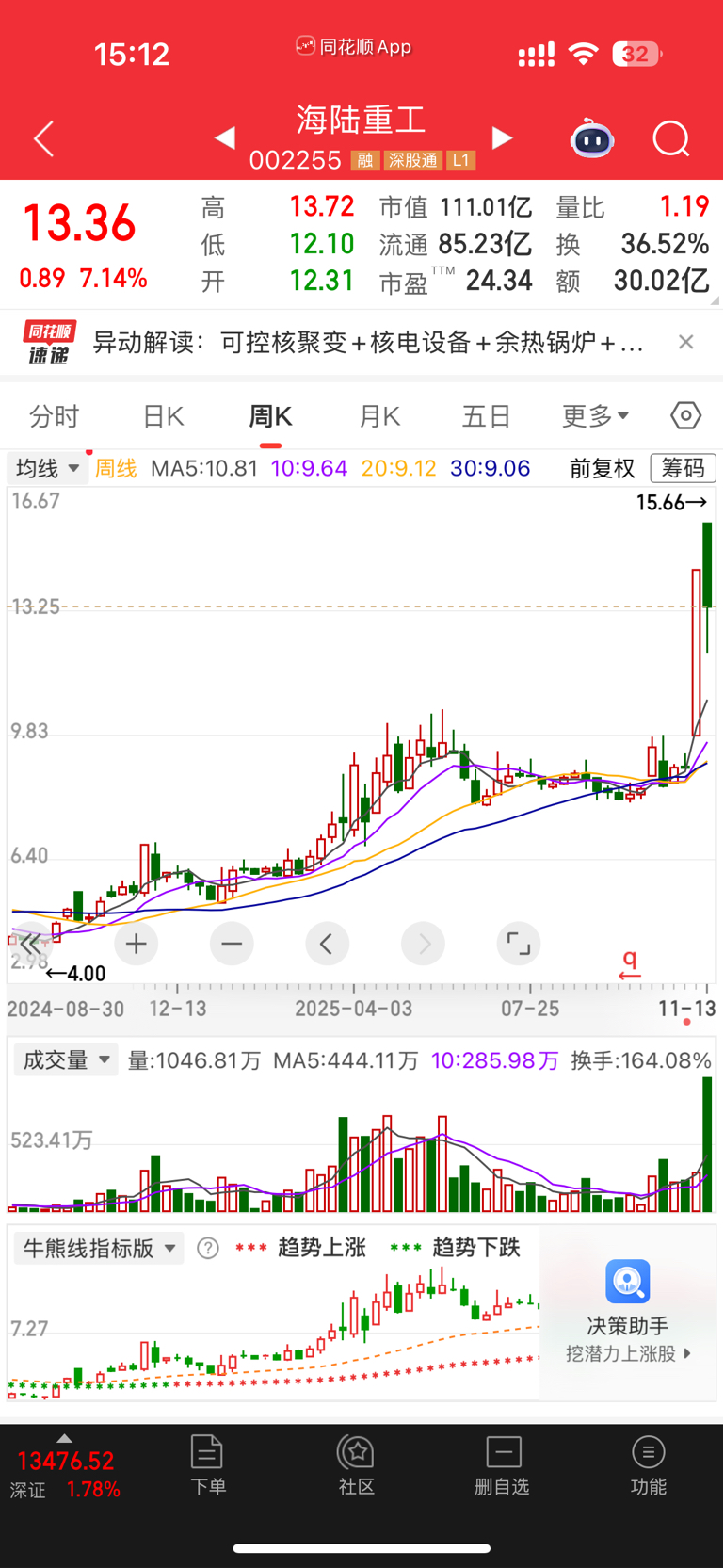Tap 深证 index ticker 13476.52
Viewport: 724px width, 1568px height.
pyautogui.click(x=65, y=1461)
